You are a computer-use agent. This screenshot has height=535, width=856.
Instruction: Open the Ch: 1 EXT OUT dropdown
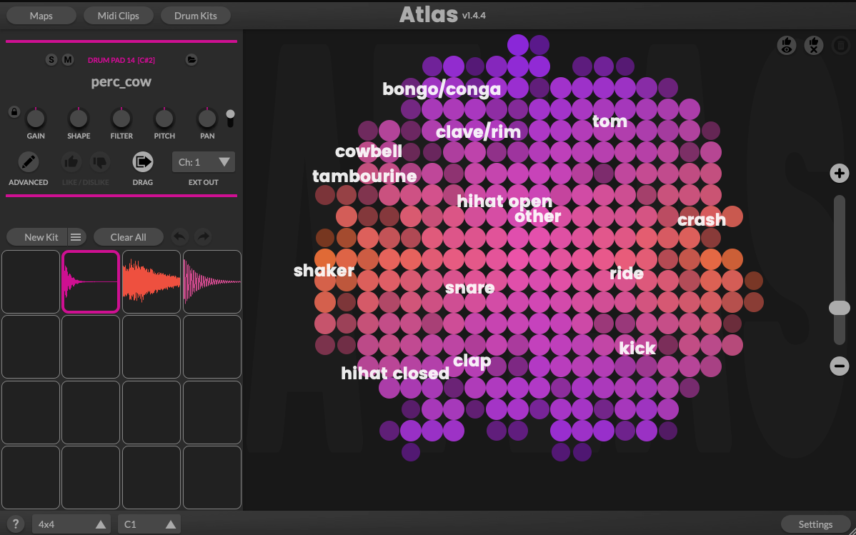203,162
